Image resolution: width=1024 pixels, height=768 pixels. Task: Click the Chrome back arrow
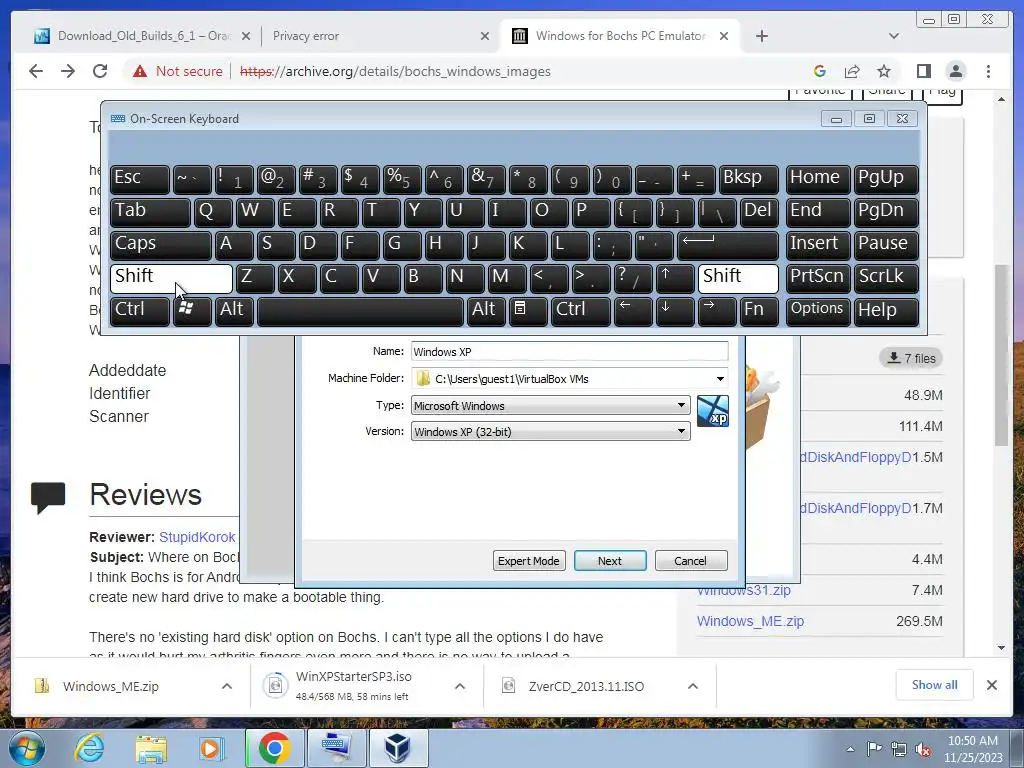36,71
